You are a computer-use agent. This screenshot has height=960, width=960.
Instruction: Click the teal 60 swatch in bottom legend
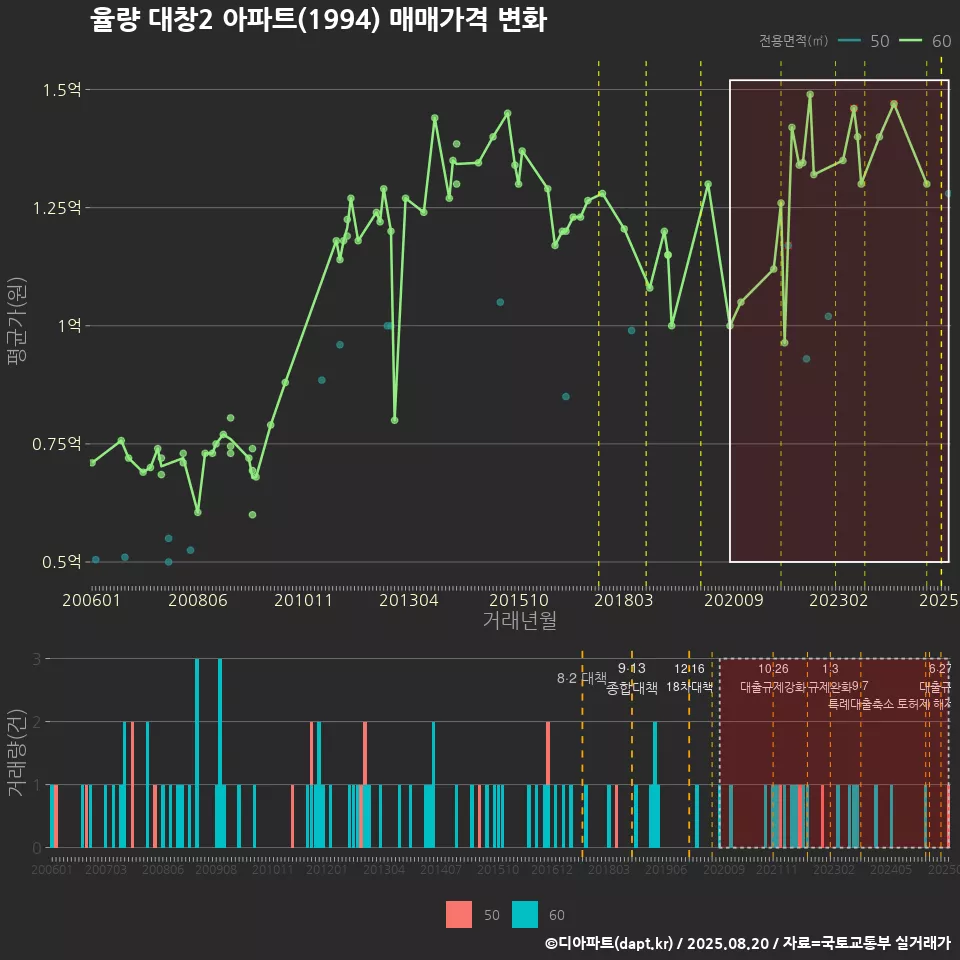(x=525, y=914)
